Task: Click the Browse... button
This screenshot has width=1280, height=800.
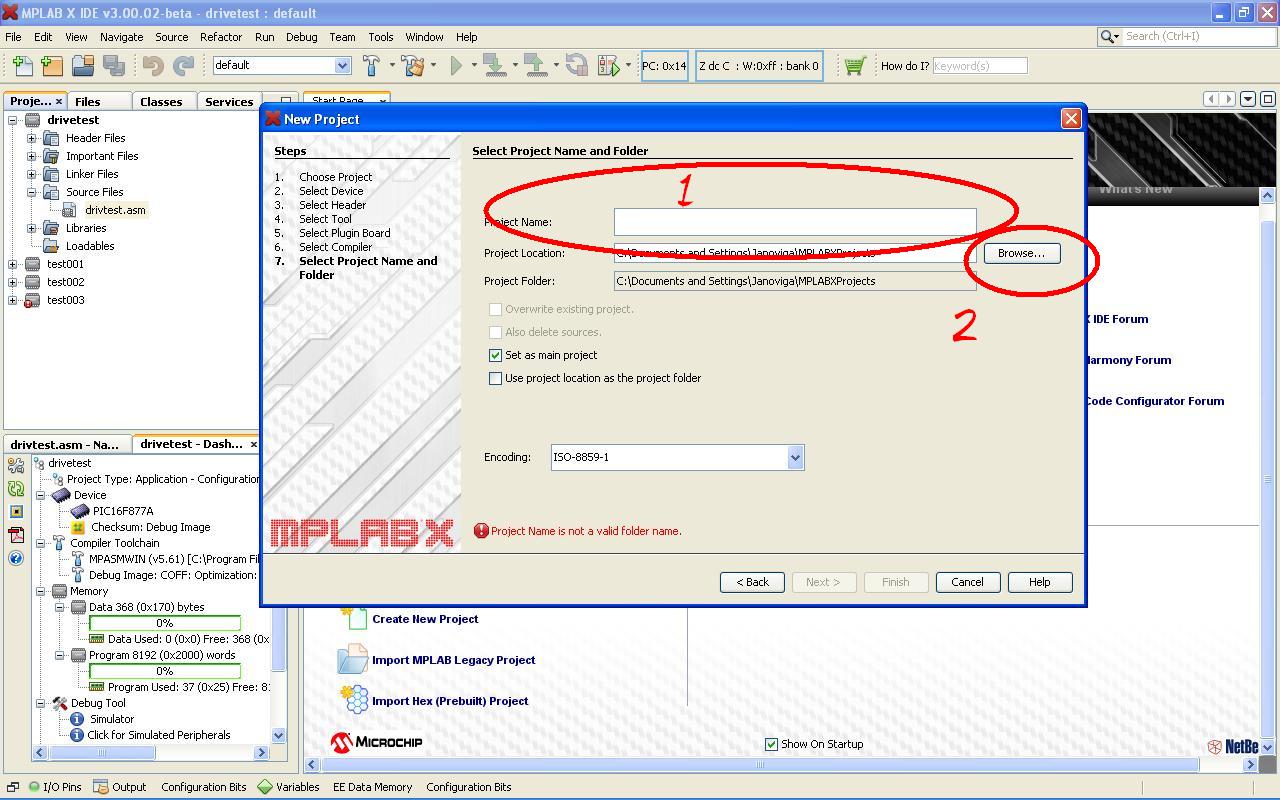Action: click(x=1021, y=253)
